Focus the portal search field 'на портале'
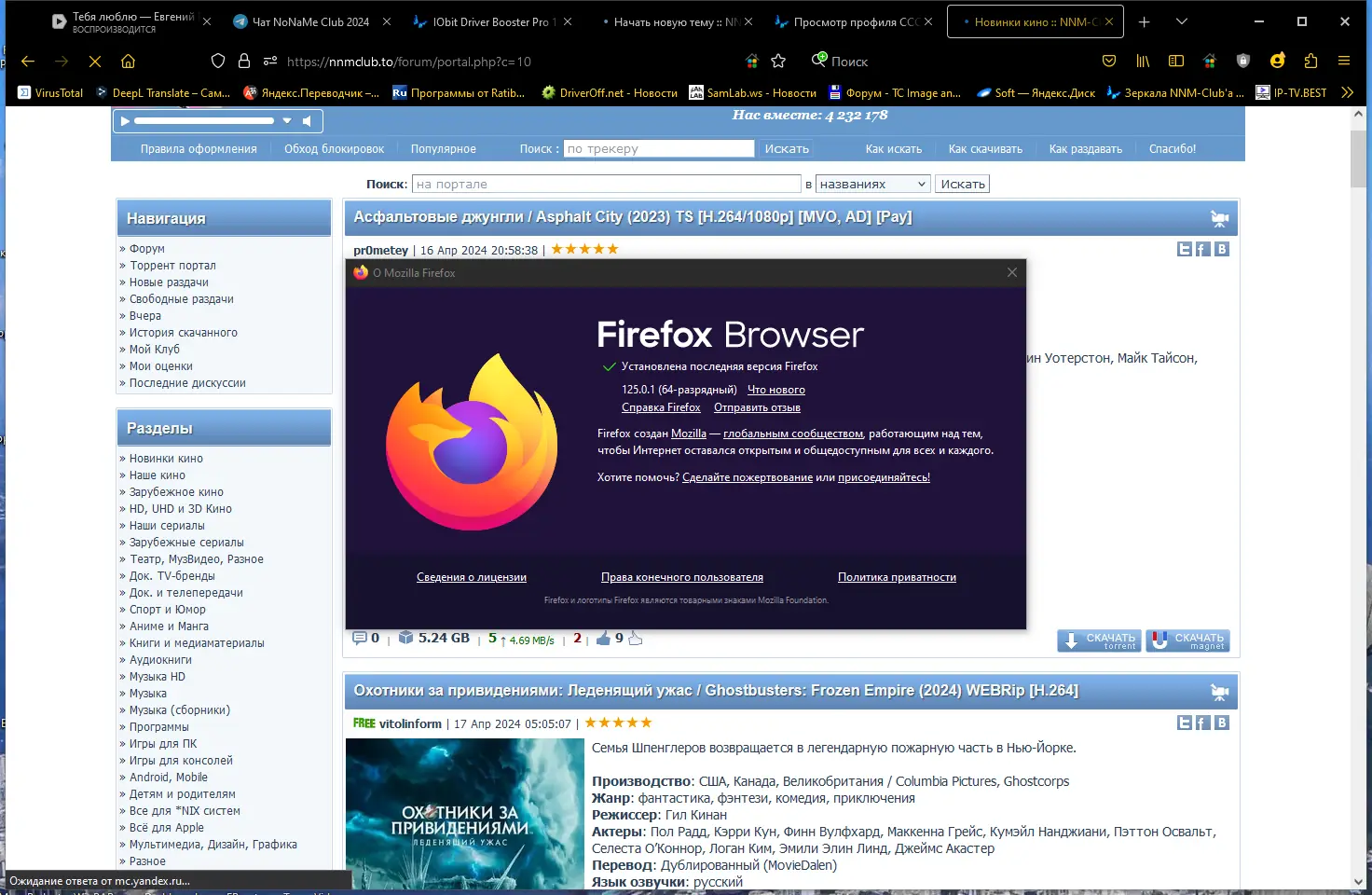The image size is (1372, 895). click(x=607, y=185)
